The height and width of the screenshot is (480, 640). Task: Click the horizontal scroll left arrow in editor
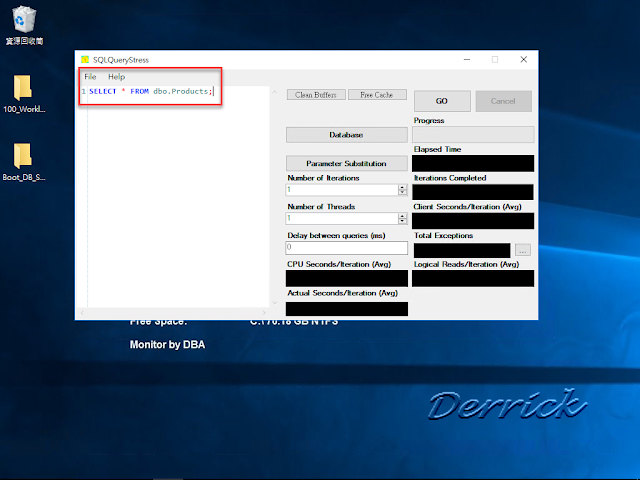point(82,313)
